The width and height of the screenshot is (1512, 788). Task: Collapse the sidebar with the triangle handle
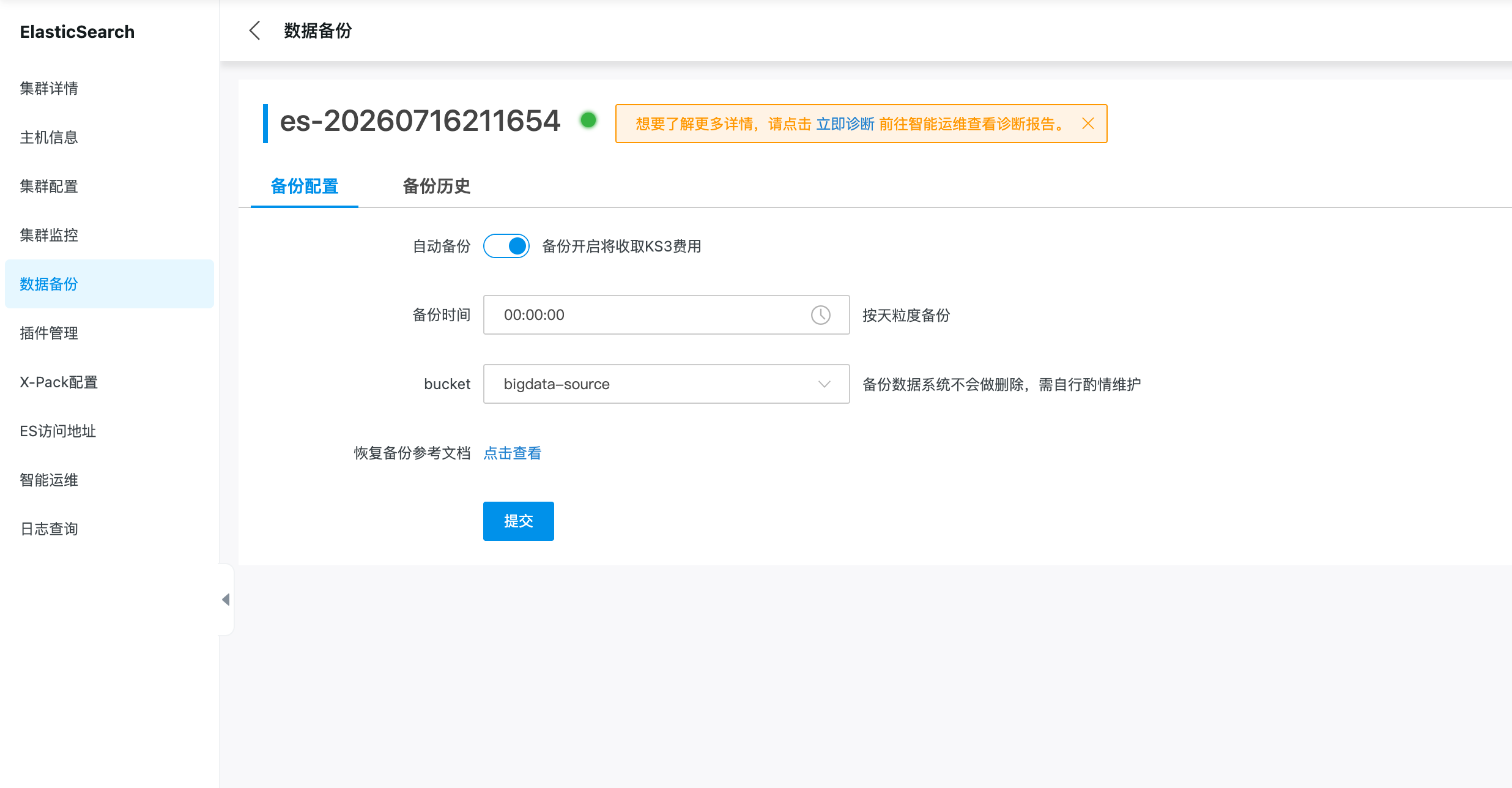pyautogui.click(x=226, y=600)
